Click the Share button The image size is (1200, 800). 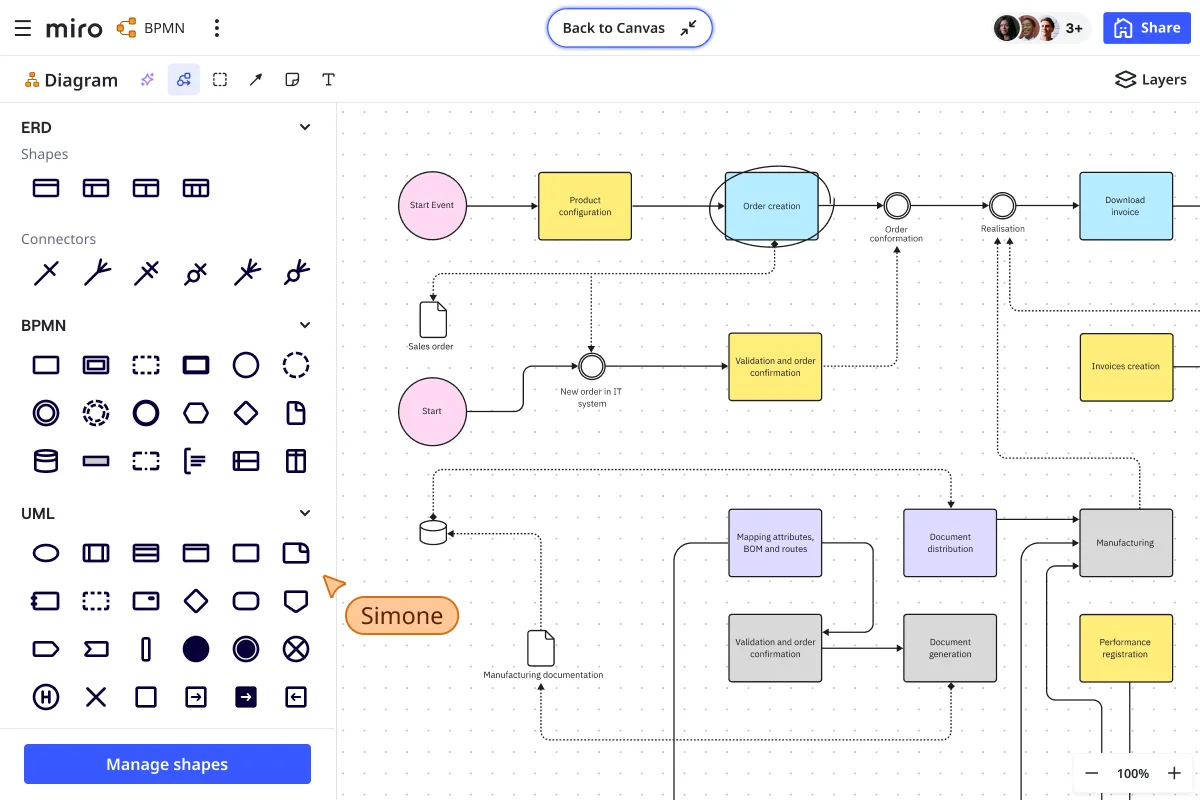click(1147, 28)
